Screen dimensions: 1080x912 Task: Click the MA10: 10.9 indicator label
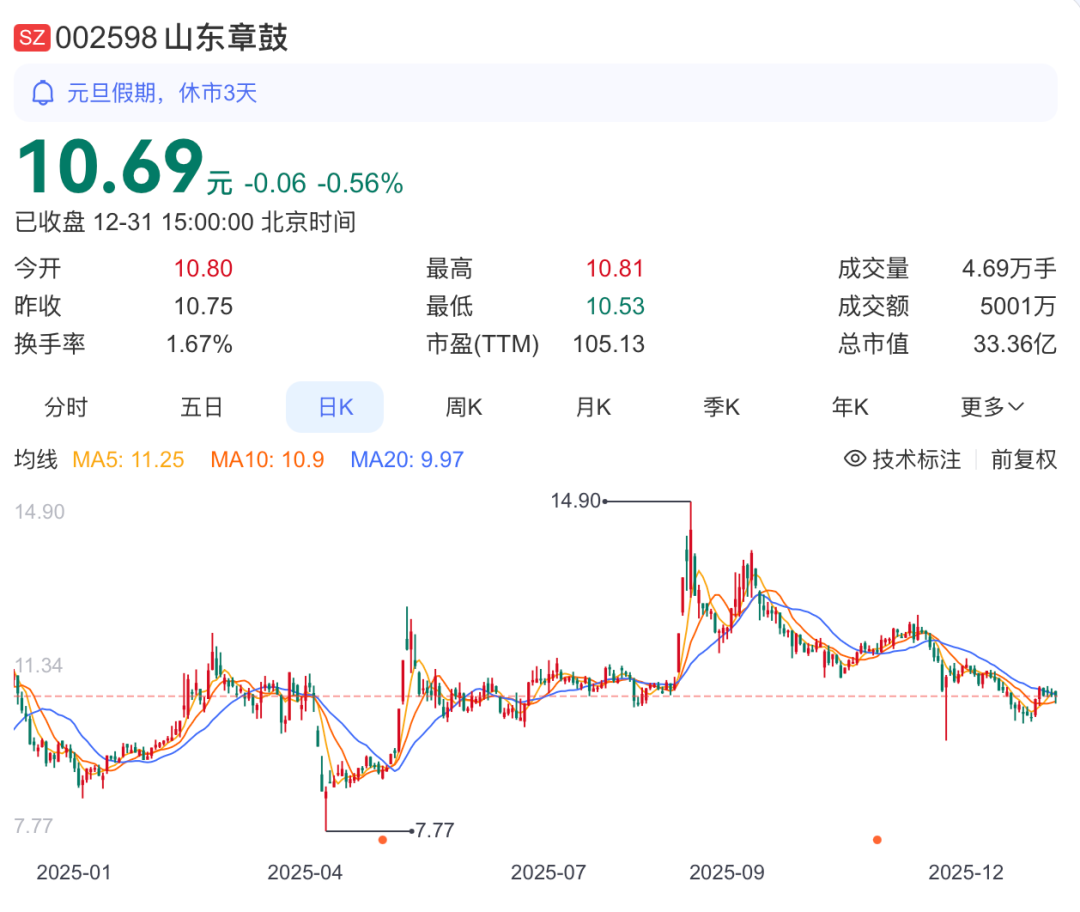(x=267, y=459)
